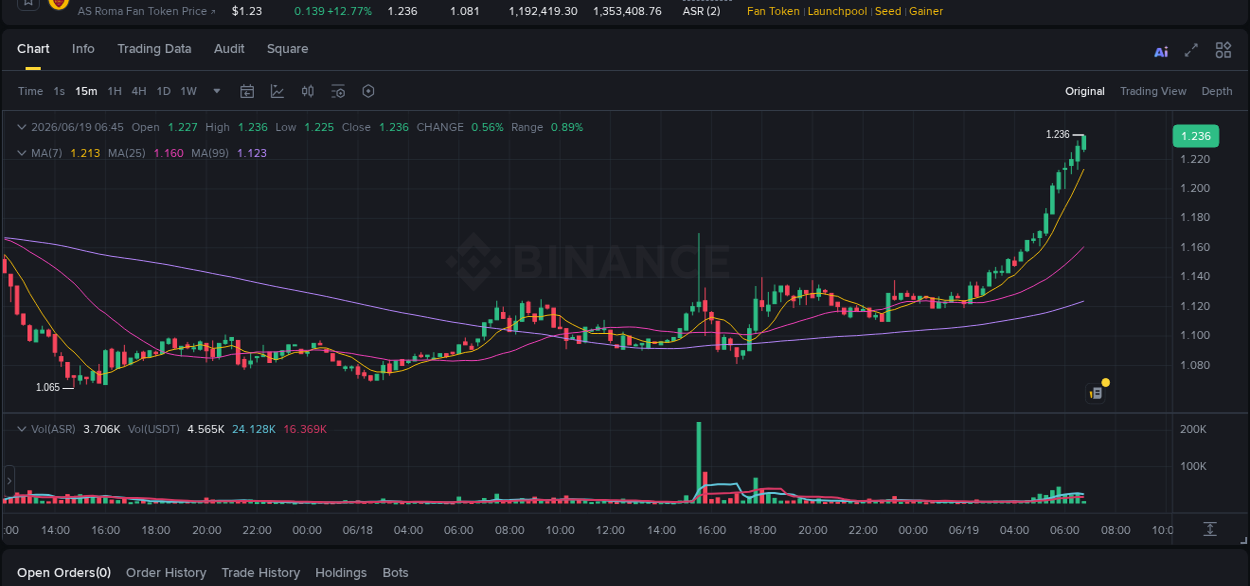Switch to the Chart tab
Image resolution: width=1250 pixels, height=586 pixels.
coord(33,49)
